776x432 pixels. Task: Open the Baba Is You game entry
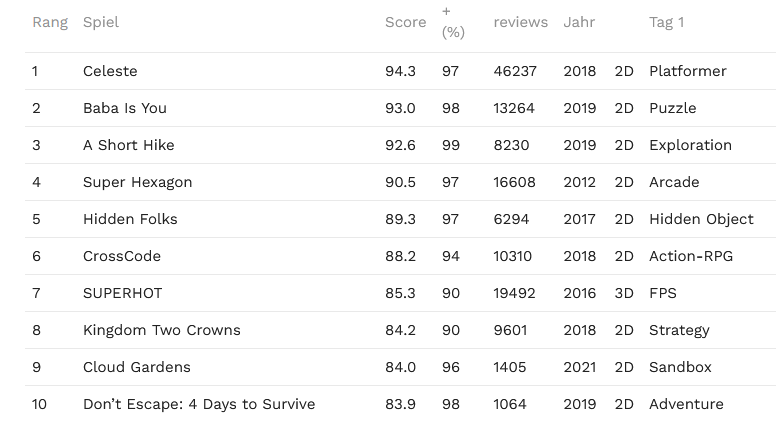[125, 108]
